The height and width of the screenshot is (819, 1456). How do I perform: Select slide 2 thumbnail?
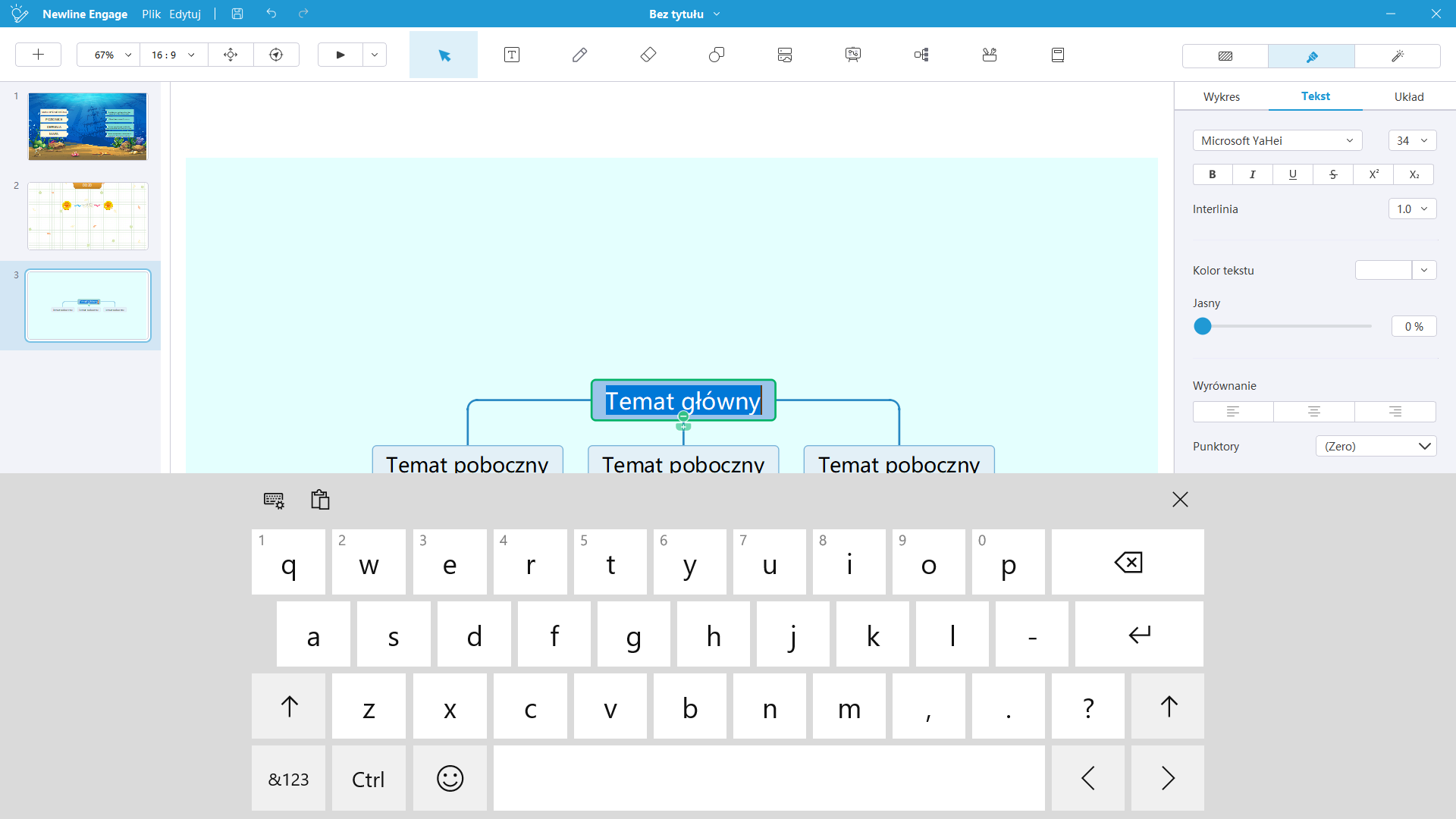tap(87, 215)
